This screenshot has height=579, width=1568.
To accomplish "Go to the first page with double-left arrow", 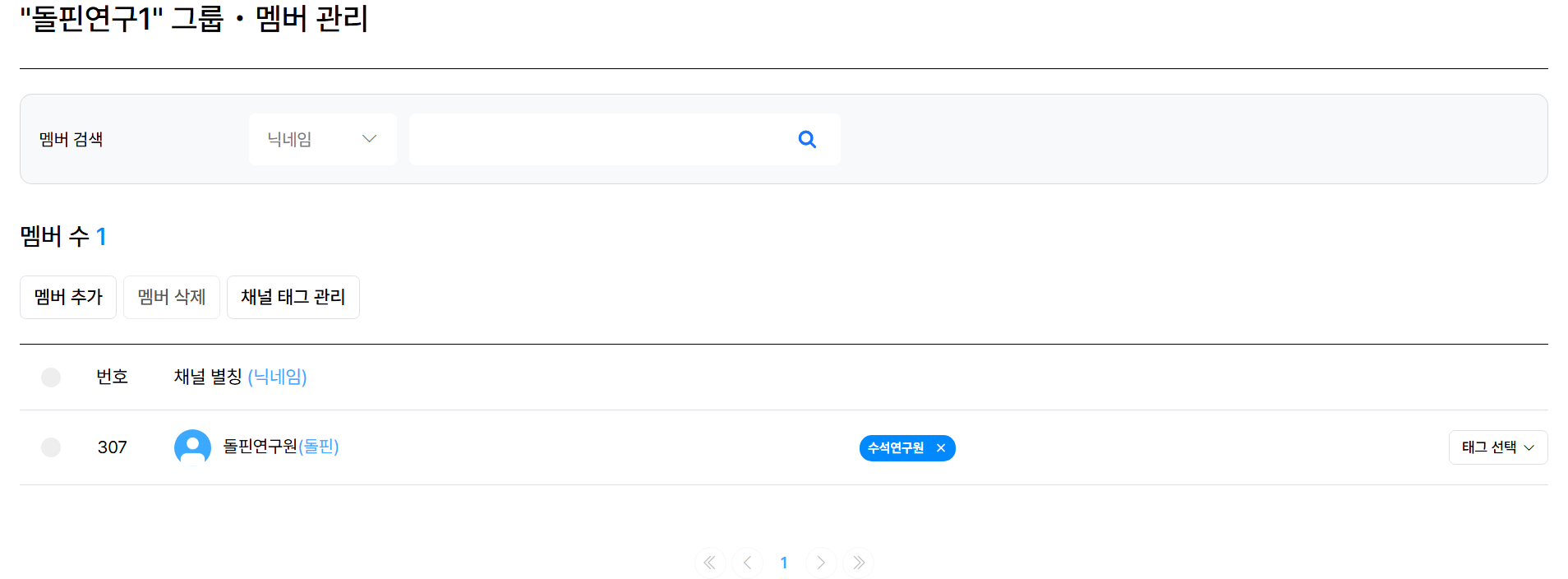I will click(710, 563).
